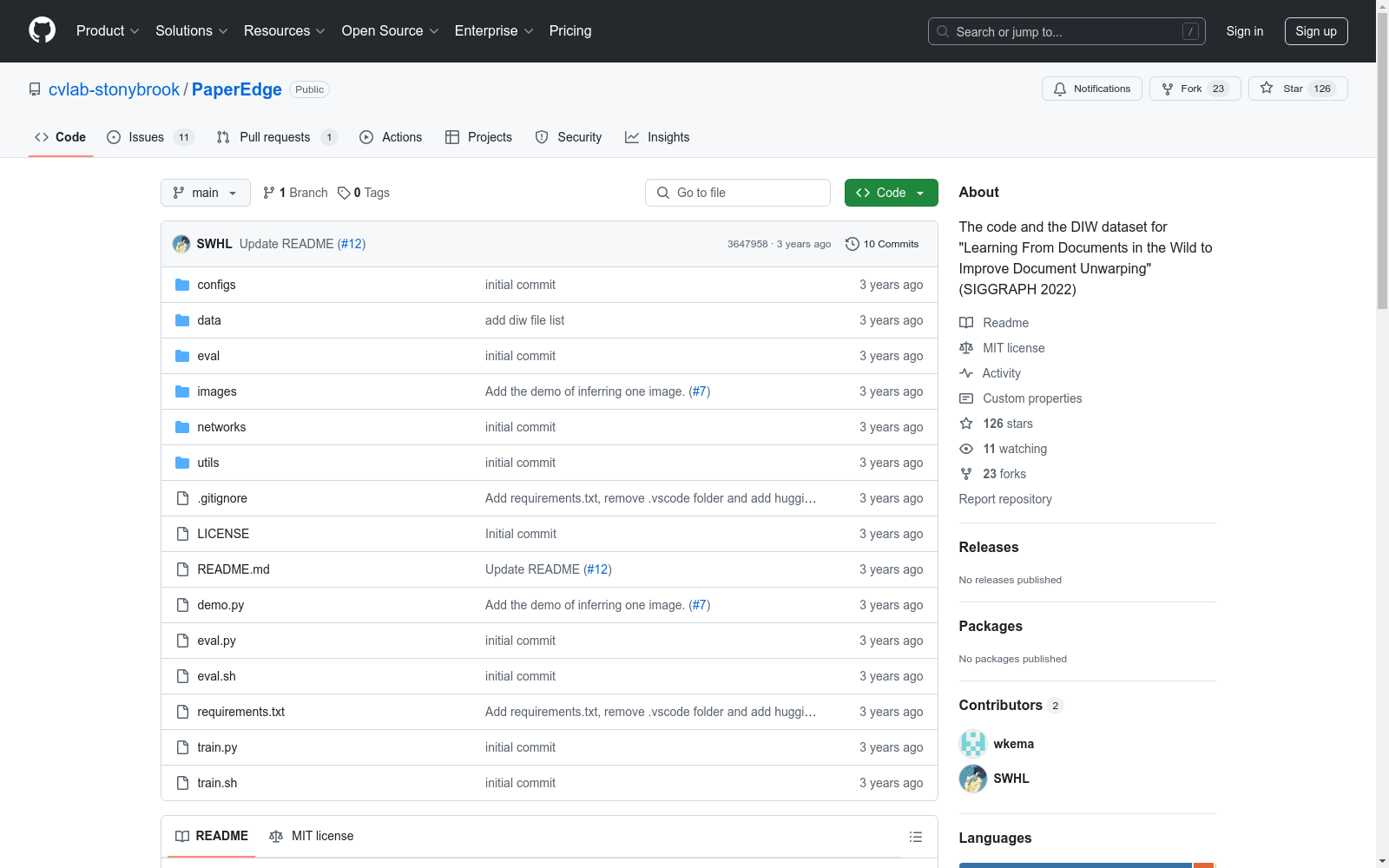Click the networks folder icon
Image resolution: width=1389 pixels, height=868 pixels.
[182, 427]
